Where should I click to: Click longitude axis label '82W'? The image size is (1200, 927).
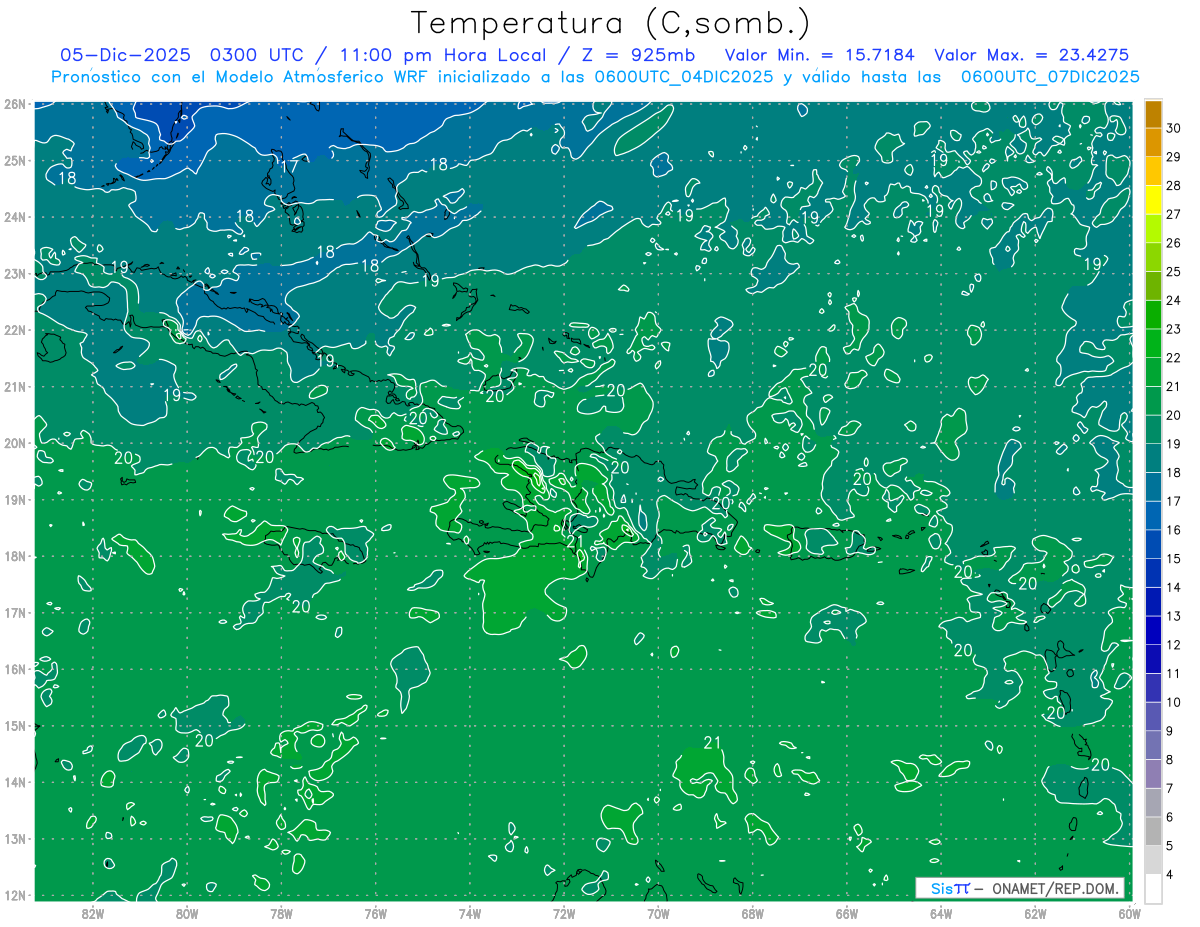coord(93,913)
